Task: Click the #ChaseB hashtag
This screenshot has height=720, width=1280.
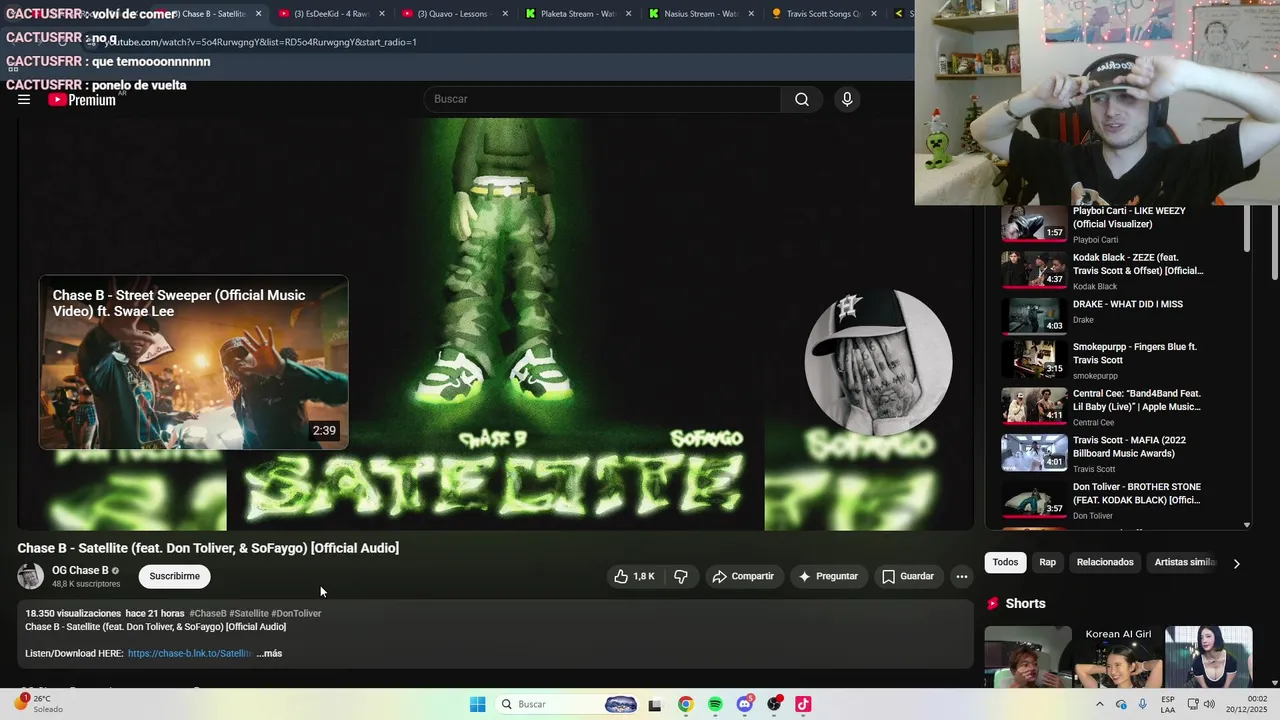Action: pos(208,613)
